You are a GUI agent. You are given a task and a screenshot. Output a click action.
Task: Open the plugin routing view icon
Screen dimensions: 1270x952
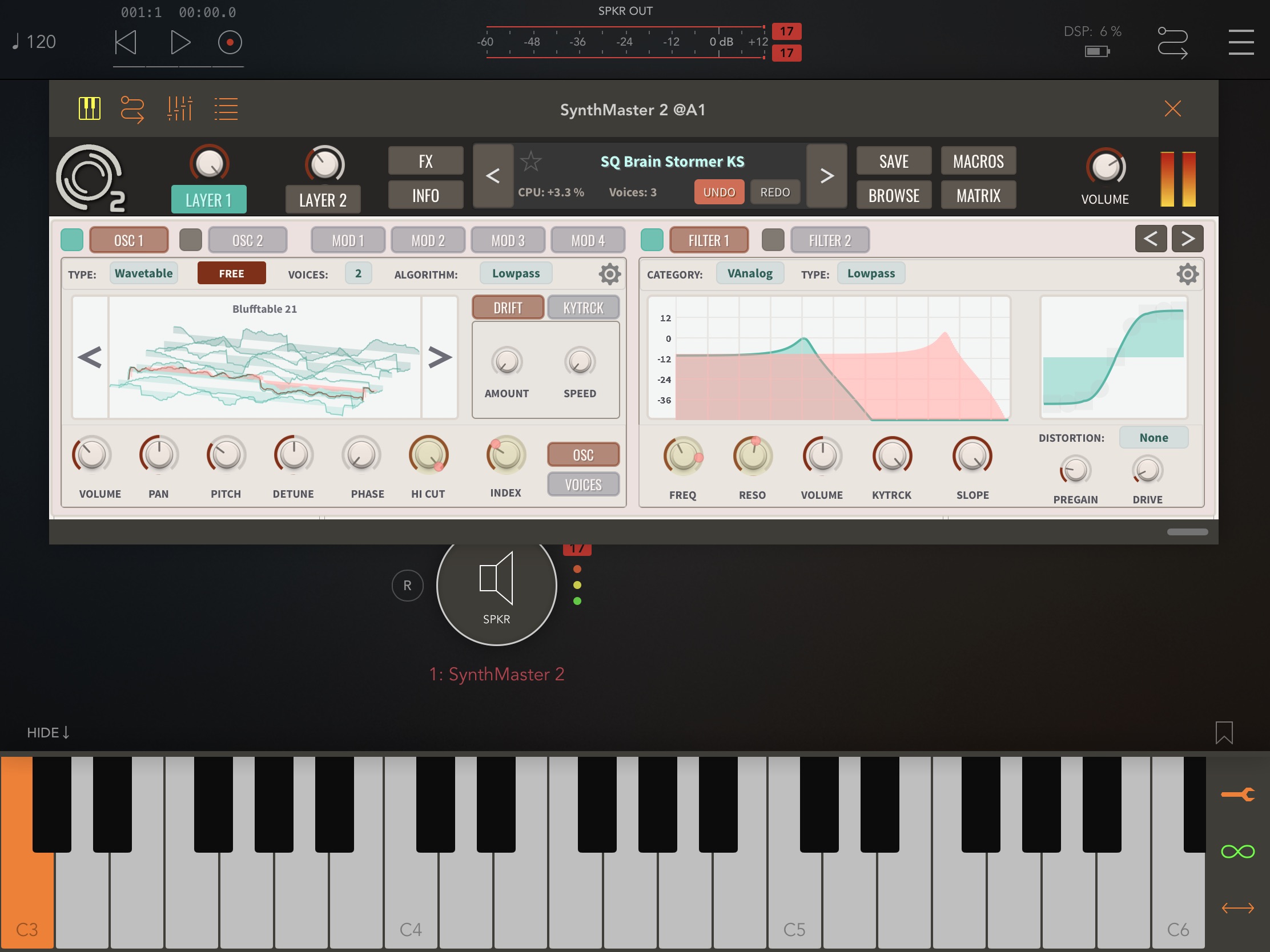(132, 109)
